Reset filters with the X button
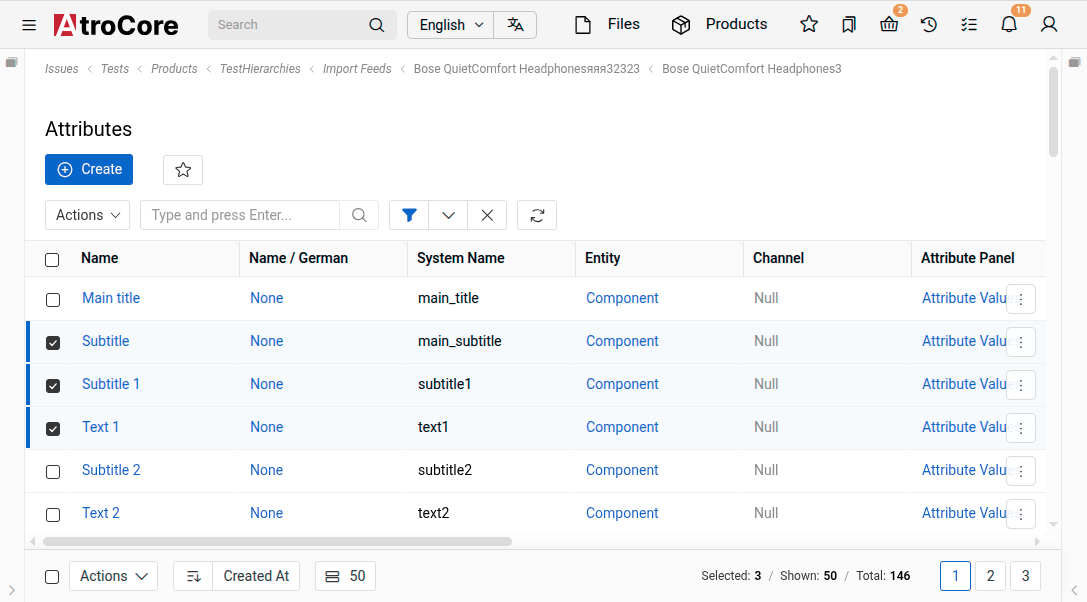The width and height of the screenshot is (1087, 602). point(487,215)
